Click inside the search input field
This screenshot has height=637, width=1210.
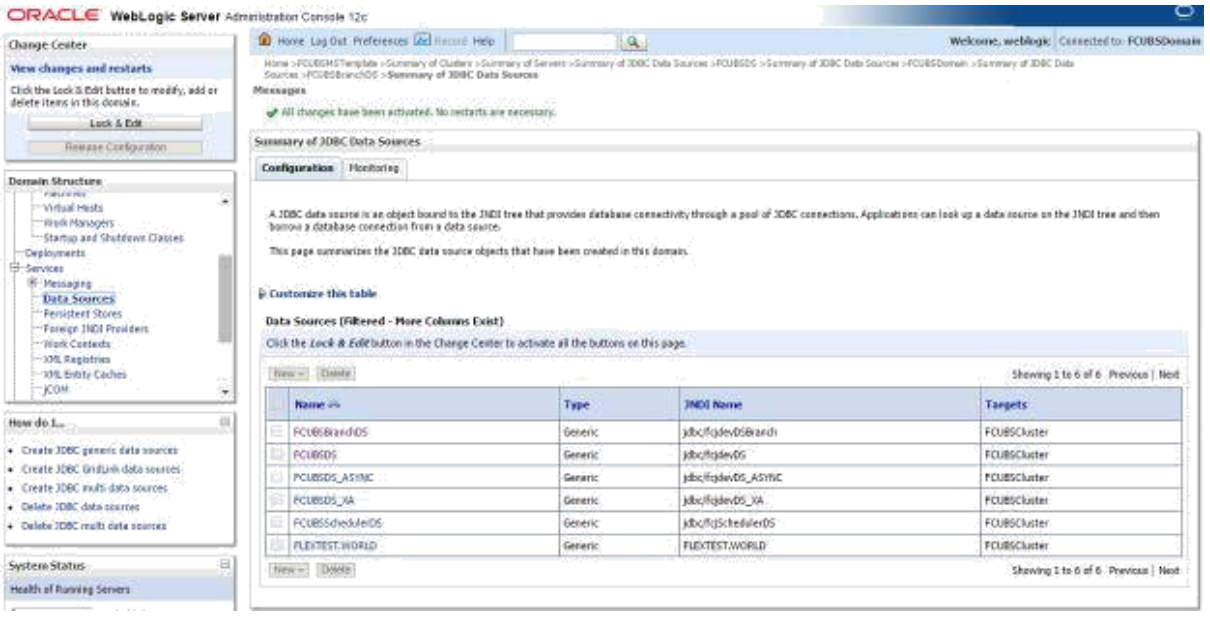(x=567, y=41)
